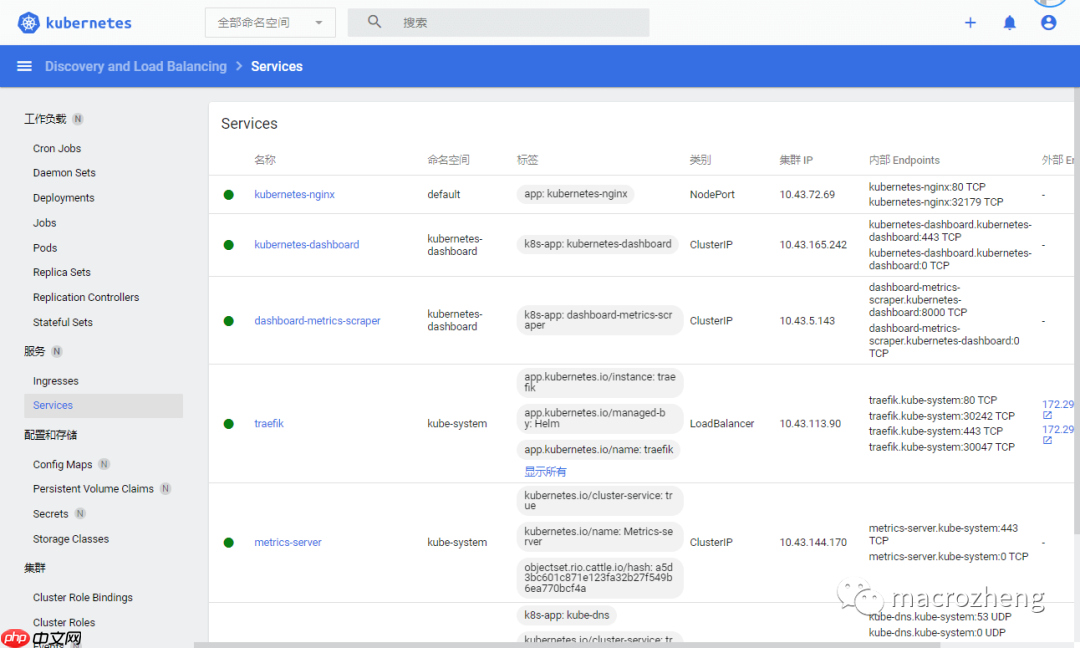Click the search magnifier icon
This screenshot has width=1080, height=648.
point(374,22)
